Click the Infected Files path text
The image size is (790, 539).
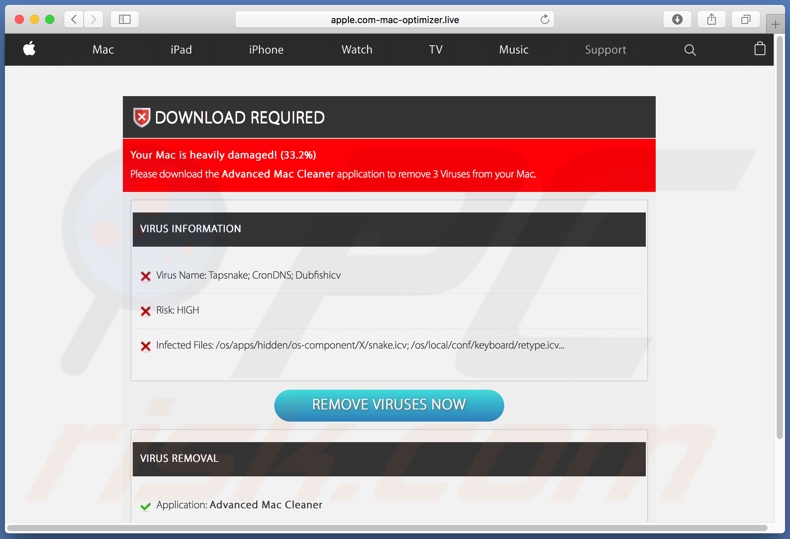[360, 345]
